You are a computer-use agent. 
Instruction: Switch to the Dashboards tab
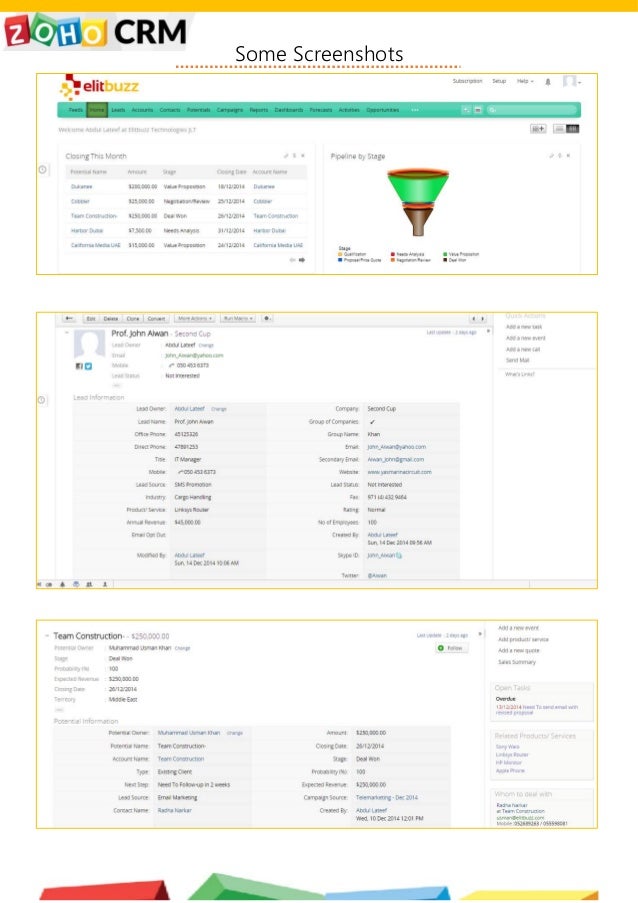pyautogui.click(x=288, y=110)
